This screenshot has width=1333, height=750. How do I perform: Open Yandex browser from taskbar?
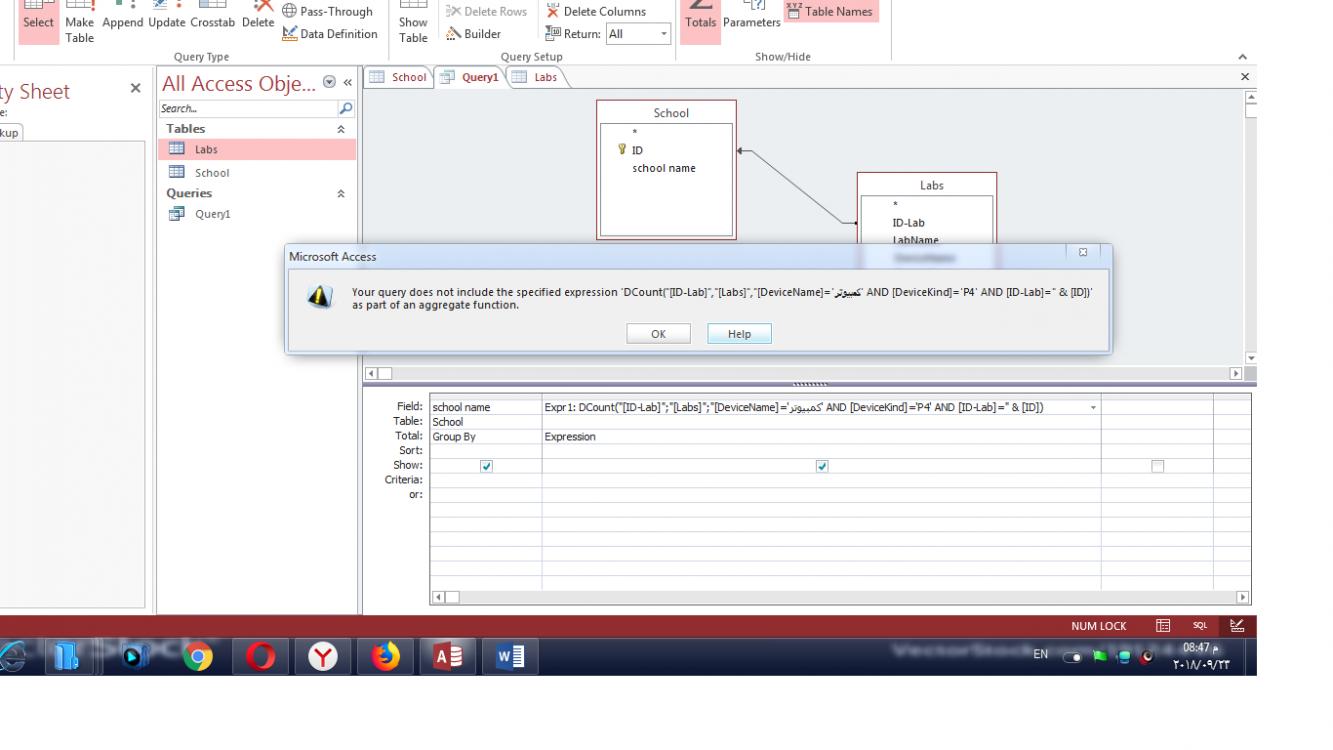click(x=322, y=657)
